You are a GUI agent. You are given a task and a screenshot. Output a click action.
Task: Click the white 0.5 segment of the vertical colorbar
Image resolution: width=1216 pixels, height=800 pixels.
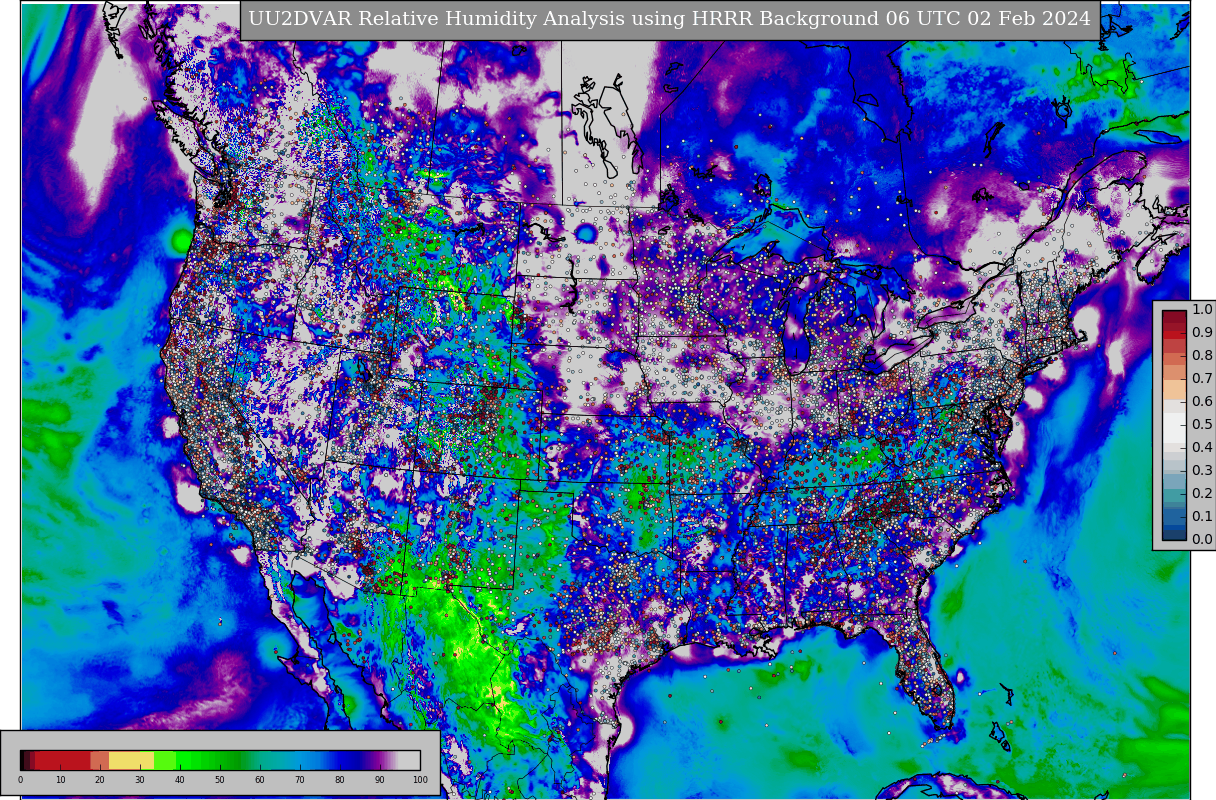[1174, 427]
